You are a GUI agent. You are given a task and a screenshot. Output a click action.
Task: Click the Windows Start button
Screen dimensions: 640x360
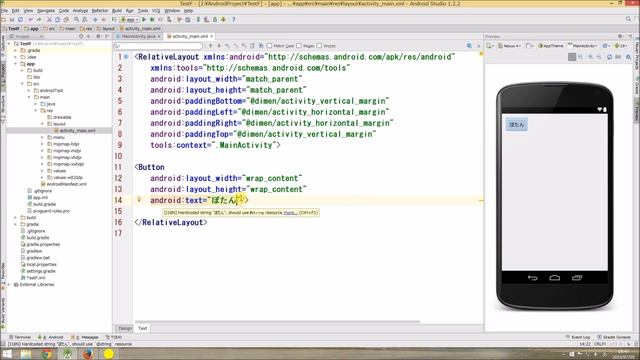(x=7, y=354)
